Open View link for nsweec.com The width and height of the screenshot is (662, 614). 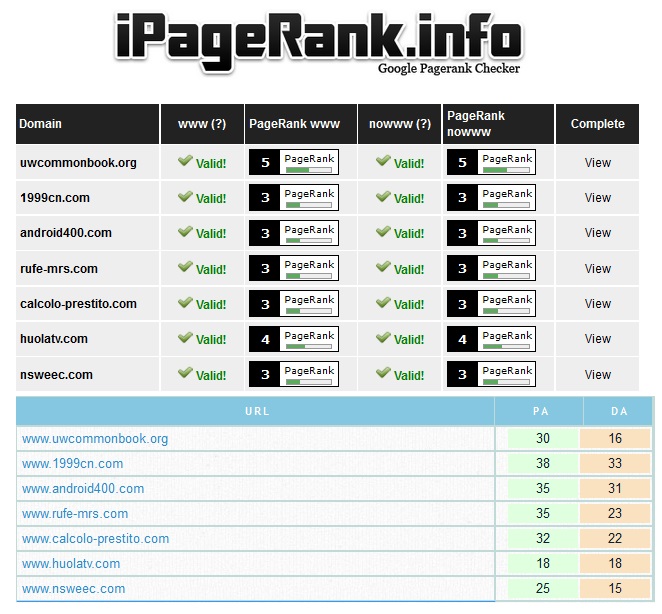597,375
